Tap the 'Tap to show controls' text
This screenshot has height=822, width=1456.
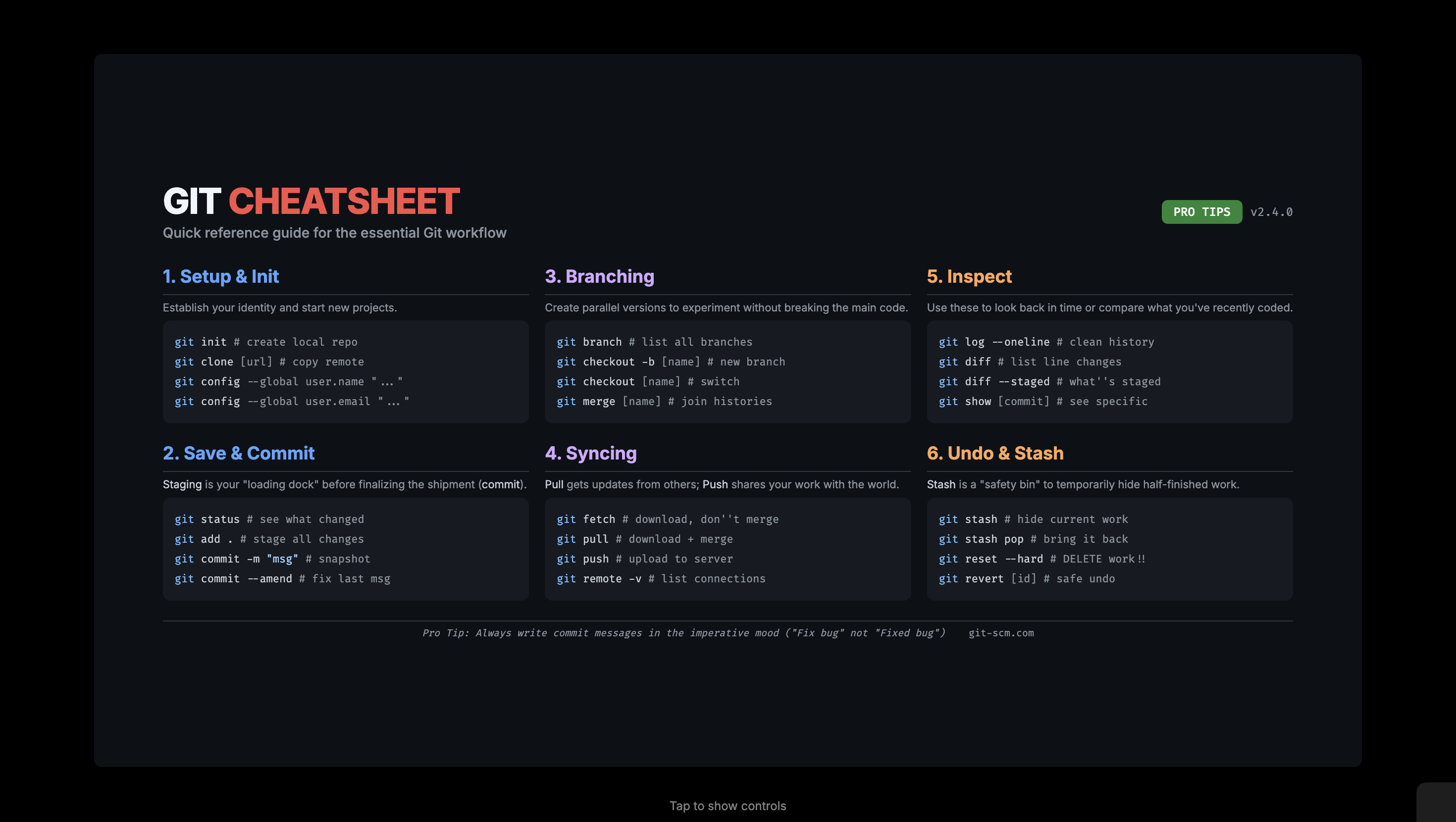click(728, 806)
